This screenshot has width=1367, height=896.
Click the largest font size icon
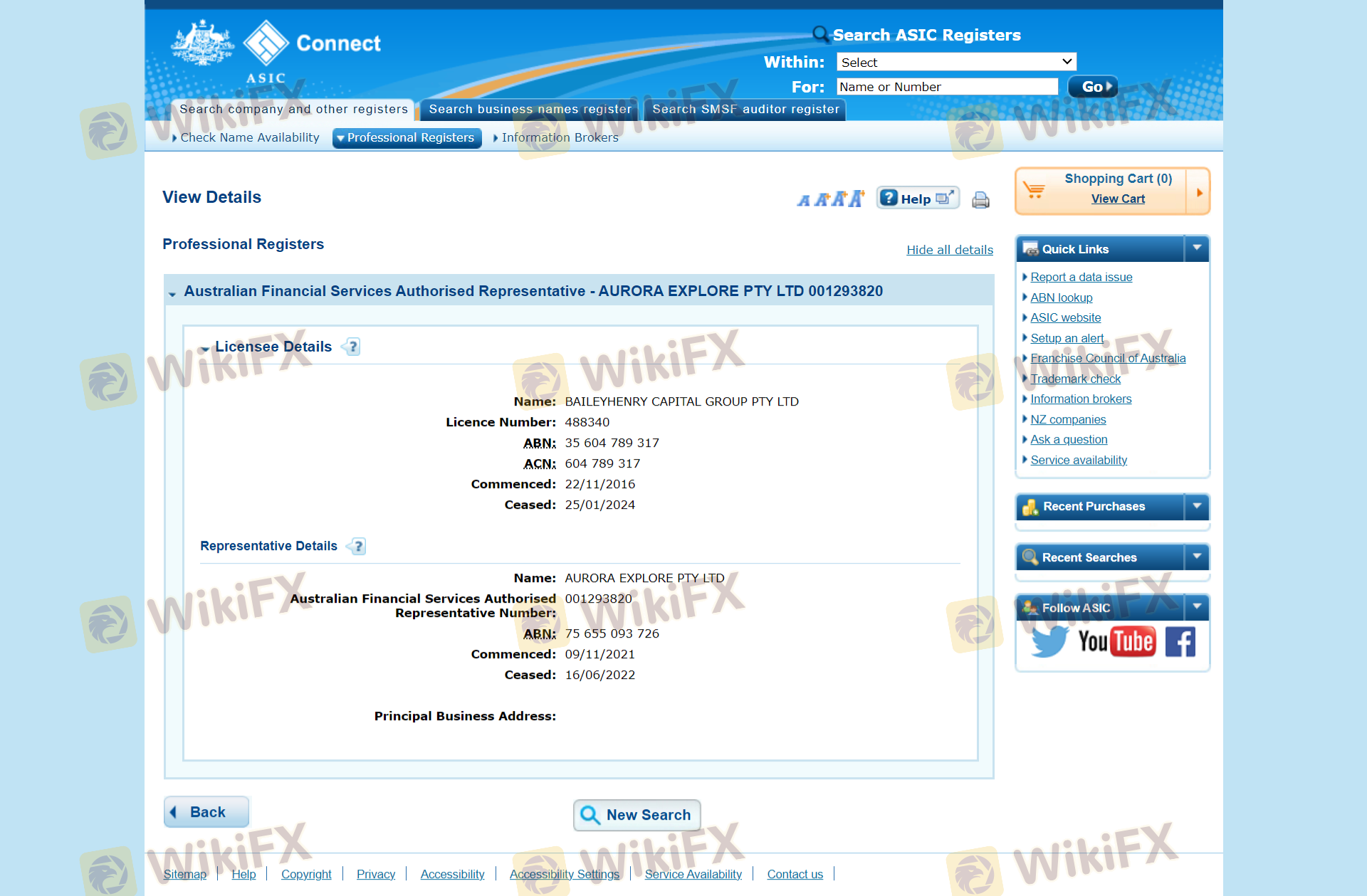[x=857, y=199]
